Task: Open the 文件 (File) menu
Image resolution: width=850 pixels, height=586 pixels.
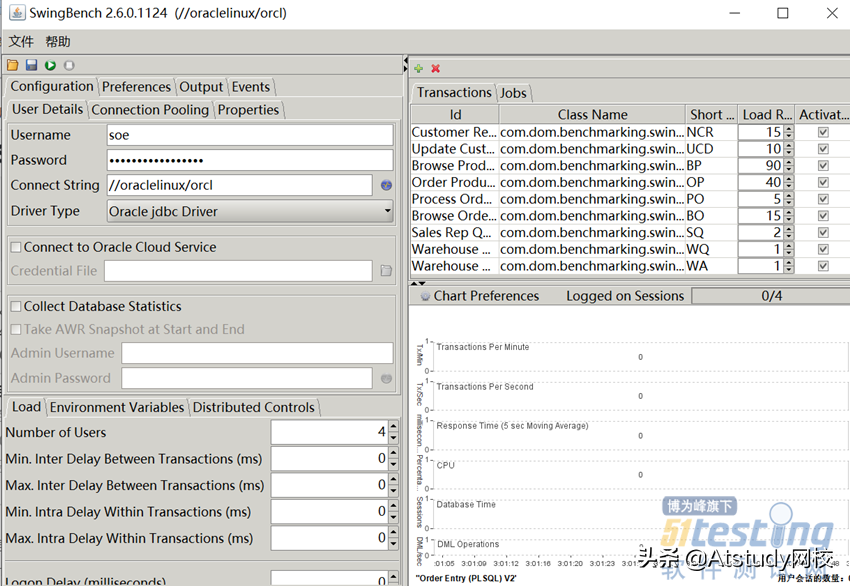Action: [21, 42]
